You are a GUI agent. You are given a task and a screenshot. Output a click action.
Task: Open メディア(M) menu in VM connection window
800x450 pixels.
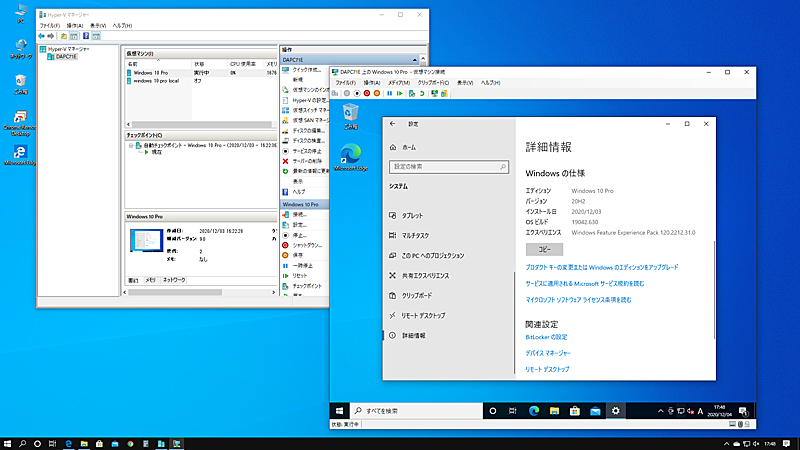pos(399,83)
